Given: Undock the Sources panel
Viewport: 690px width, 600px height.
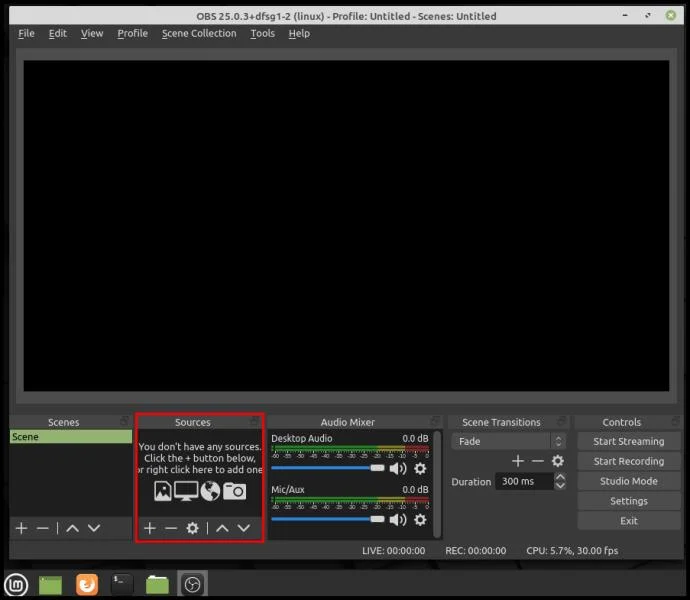Looking at the screenshot, I should point(254,421).
